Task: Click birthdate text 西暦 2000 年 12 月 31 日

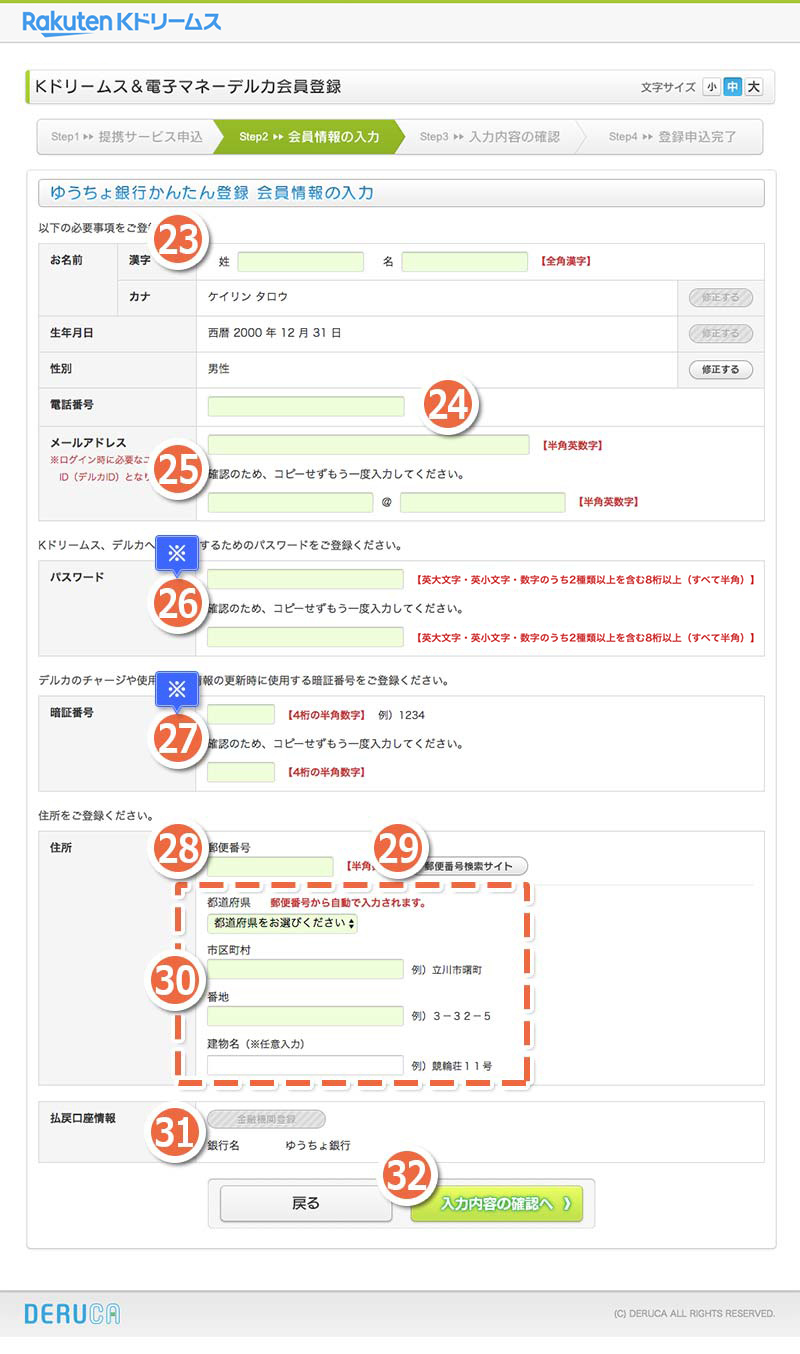Action: (x=275, y=333)
